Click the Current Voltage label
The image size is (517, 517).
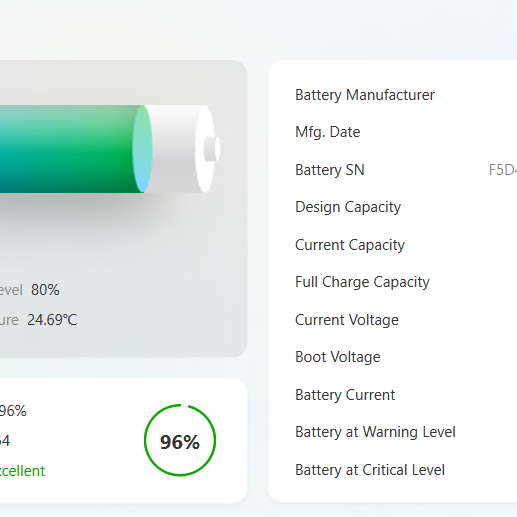[x=347, y=320]
